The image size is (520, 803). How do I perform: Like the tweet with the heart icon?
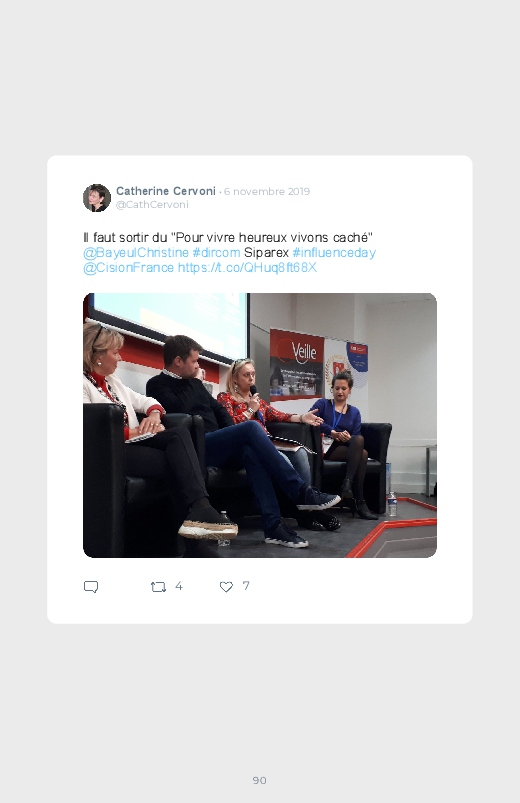coord(226,587)
